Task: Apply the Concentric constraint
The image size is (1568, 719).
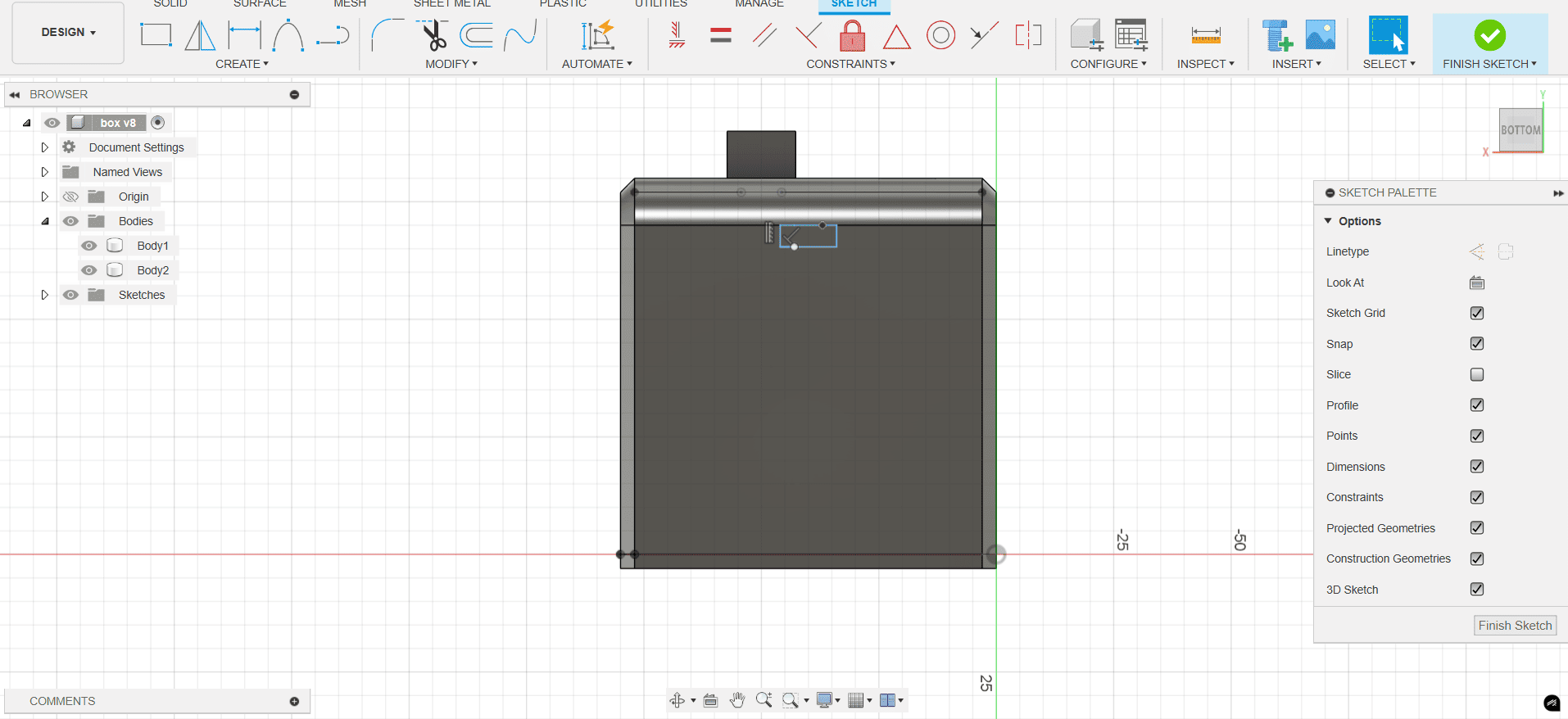Action: coord(941,35)
